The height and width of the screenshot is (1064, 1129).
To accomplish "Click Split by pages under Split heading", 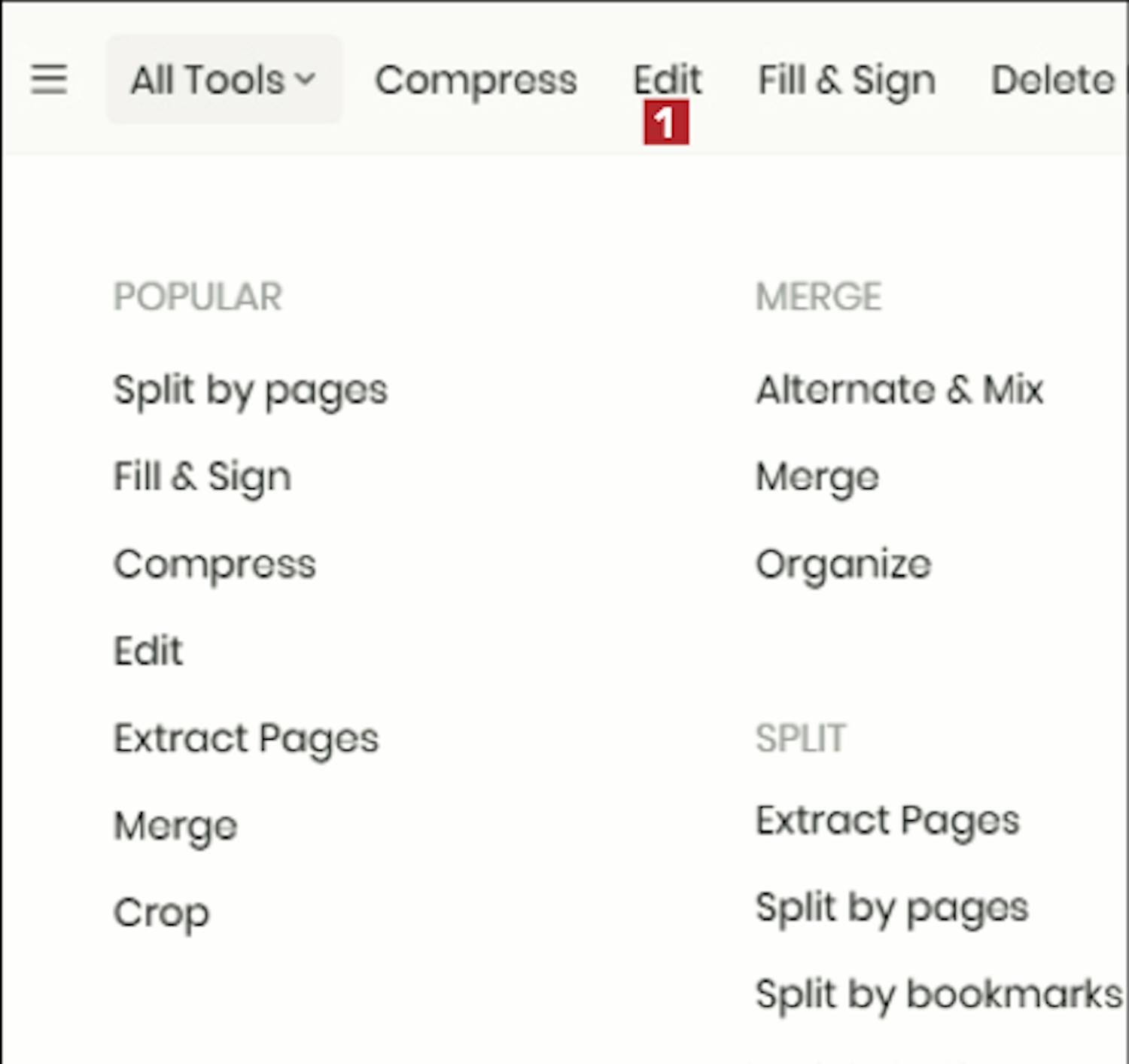I will 892,907.
